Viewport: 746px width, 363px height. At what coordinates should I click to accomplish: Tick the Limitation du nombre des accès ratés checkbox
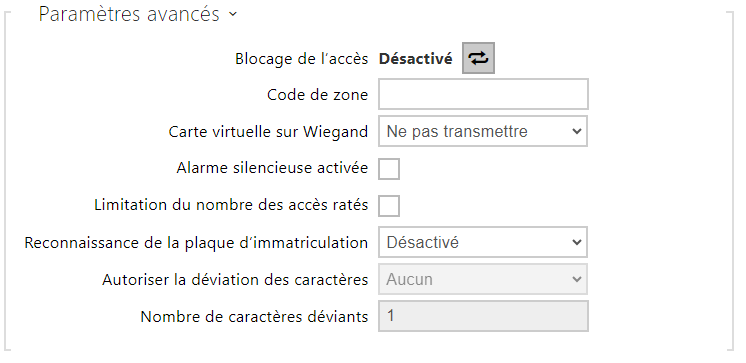click(x=389, y=206)
